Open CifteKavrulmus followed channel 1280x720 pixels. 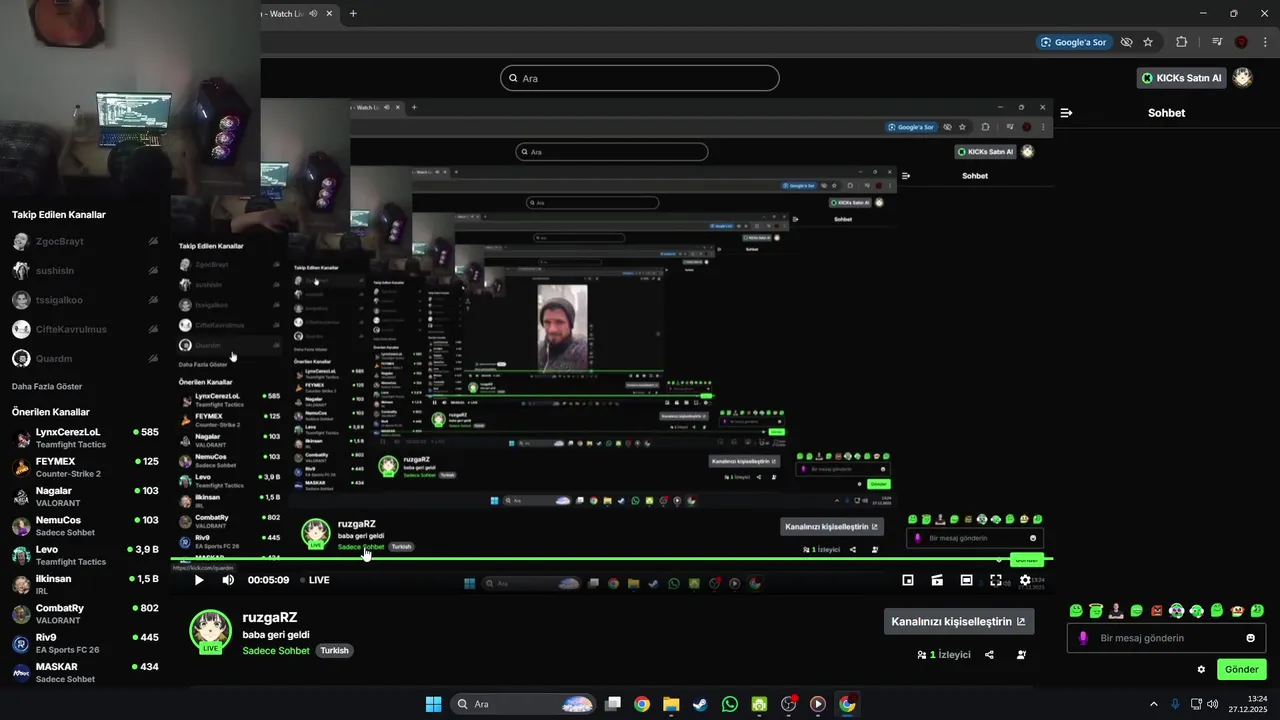pyautogui.click(x=85, y=329)
